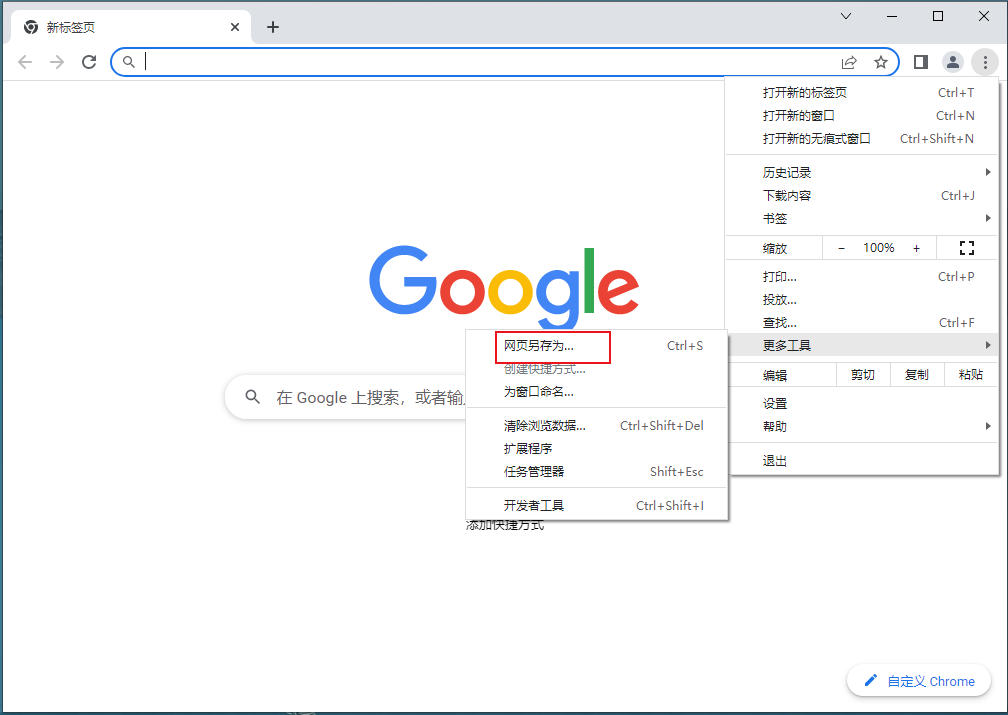Click the fullscreen icon in zoom row
Screen dimensions: 1008x715
967,248
